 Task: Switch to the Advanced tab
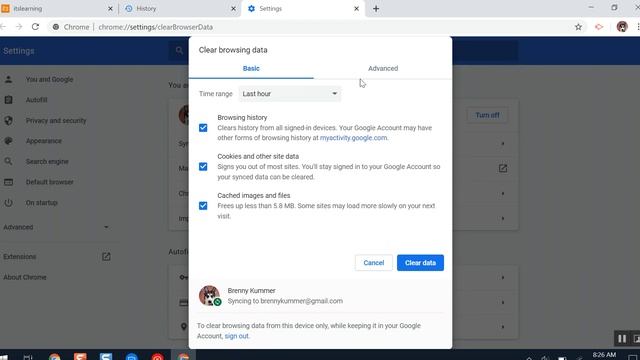(x=383, y=69)
